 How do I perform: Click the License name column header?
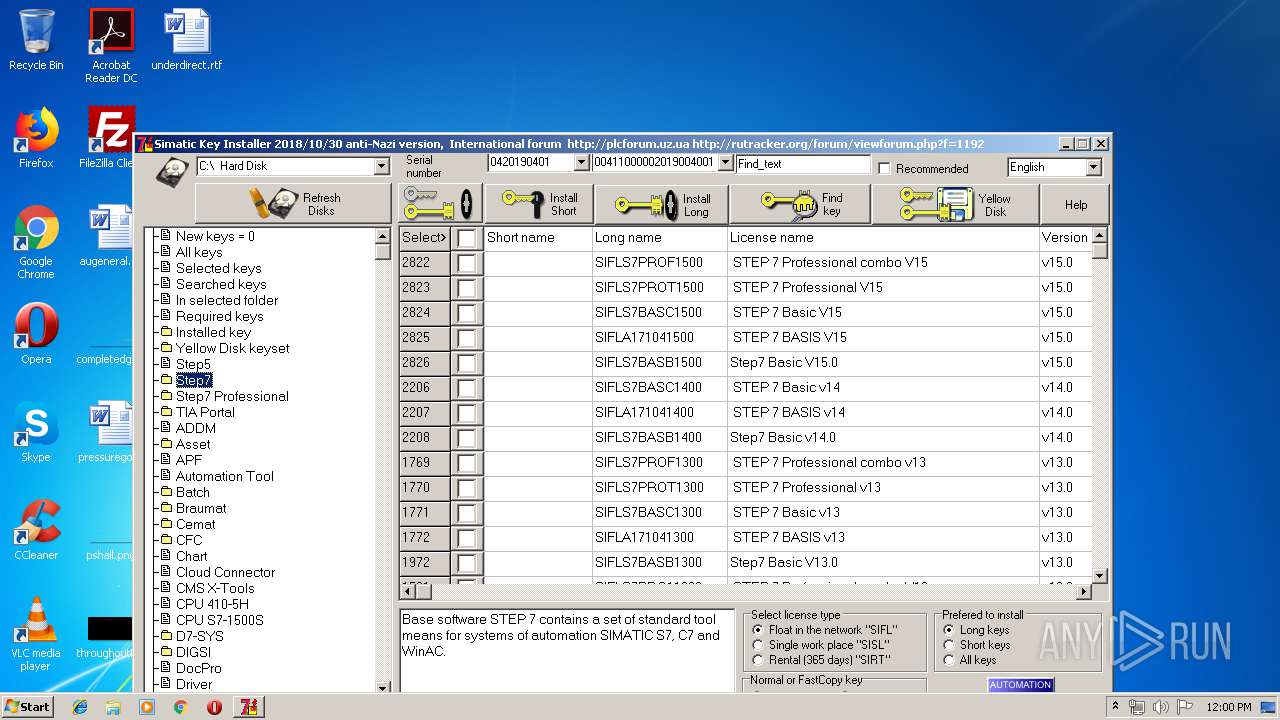point(883,238)
